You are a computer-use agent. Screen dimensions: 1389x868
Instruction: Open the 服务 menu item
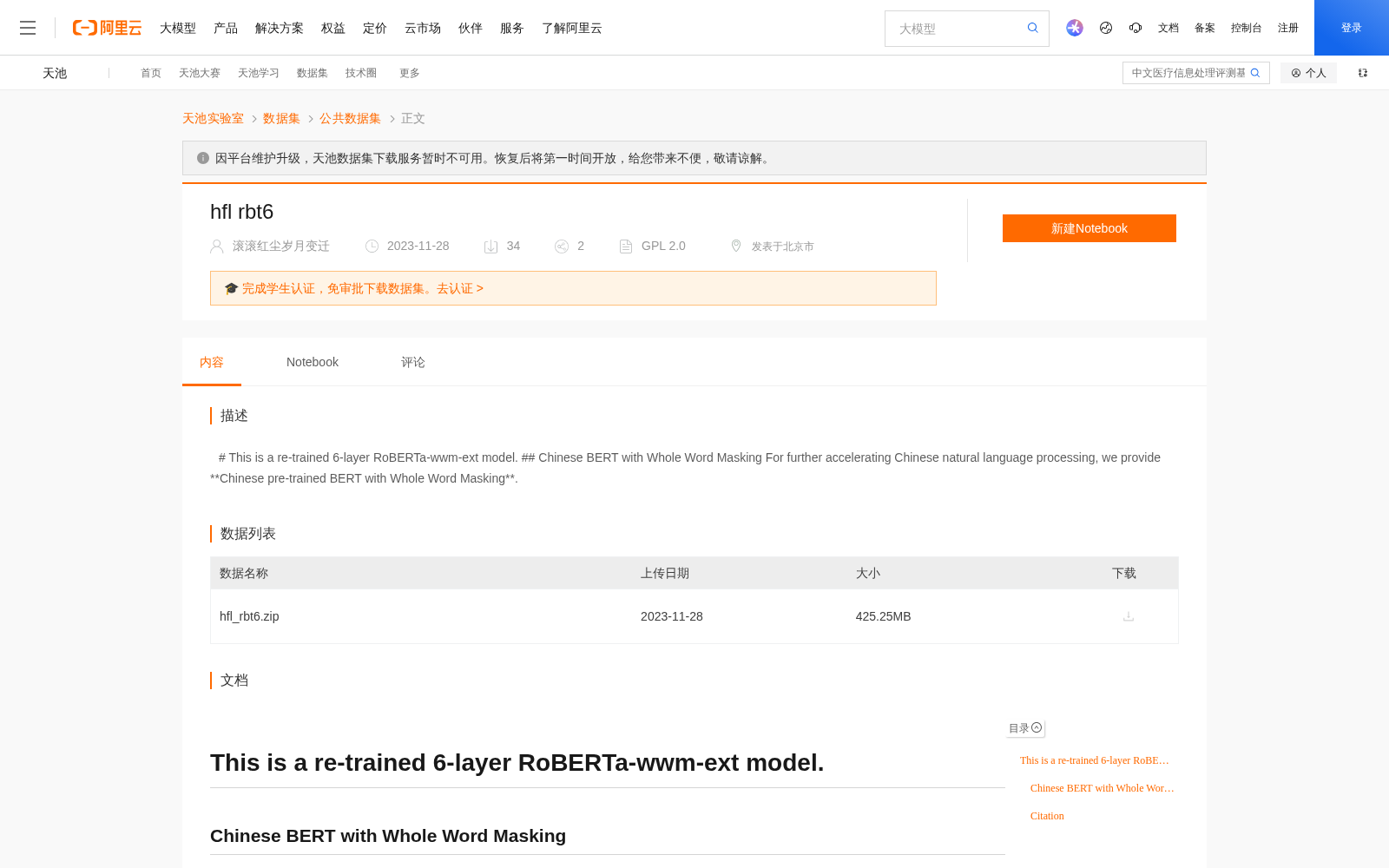pos(512,28)
